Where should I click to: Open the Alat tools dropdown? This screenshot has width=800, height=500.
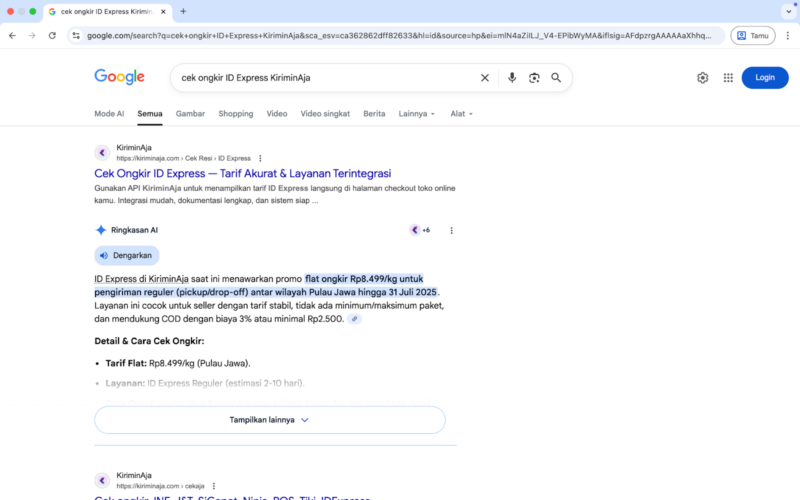[461, 114]
